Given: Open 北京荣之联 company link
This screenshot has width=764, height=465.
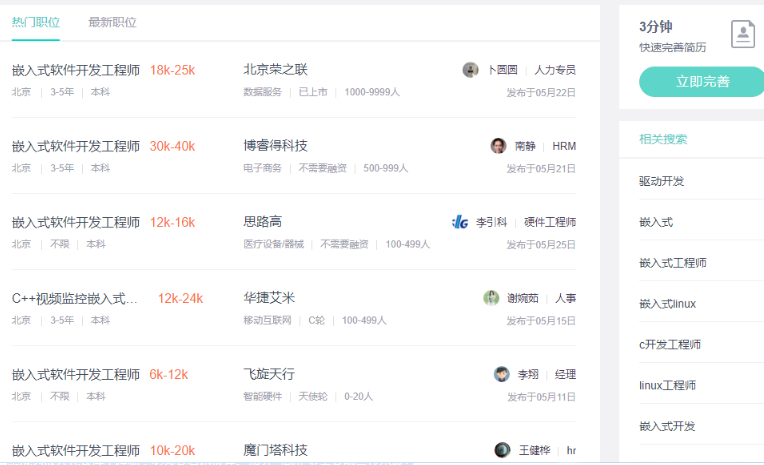Looking at the screenshot, I should coord(275,70).
